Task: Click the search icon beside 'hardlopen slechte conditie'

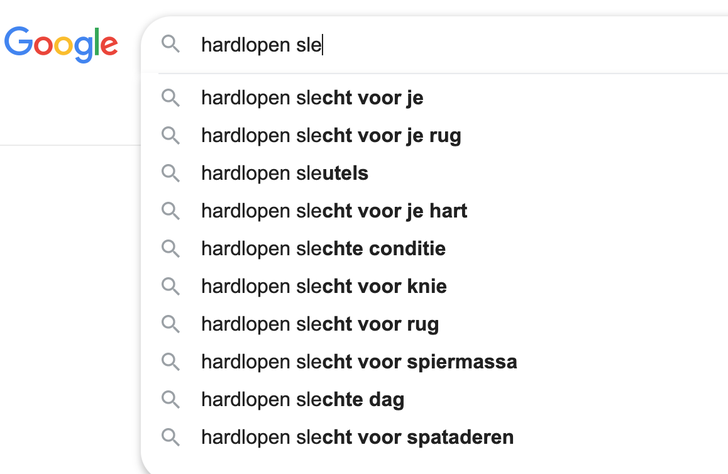Action: (171, 249)
